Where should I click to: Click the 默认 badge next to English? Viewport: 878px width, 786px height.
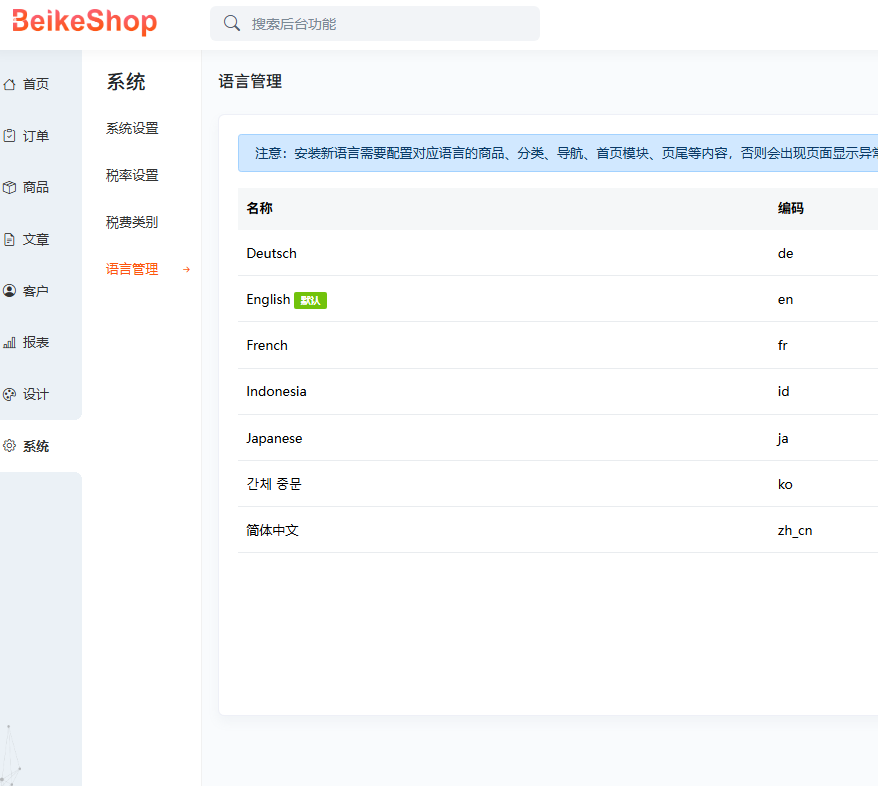[x=311, y=299]
